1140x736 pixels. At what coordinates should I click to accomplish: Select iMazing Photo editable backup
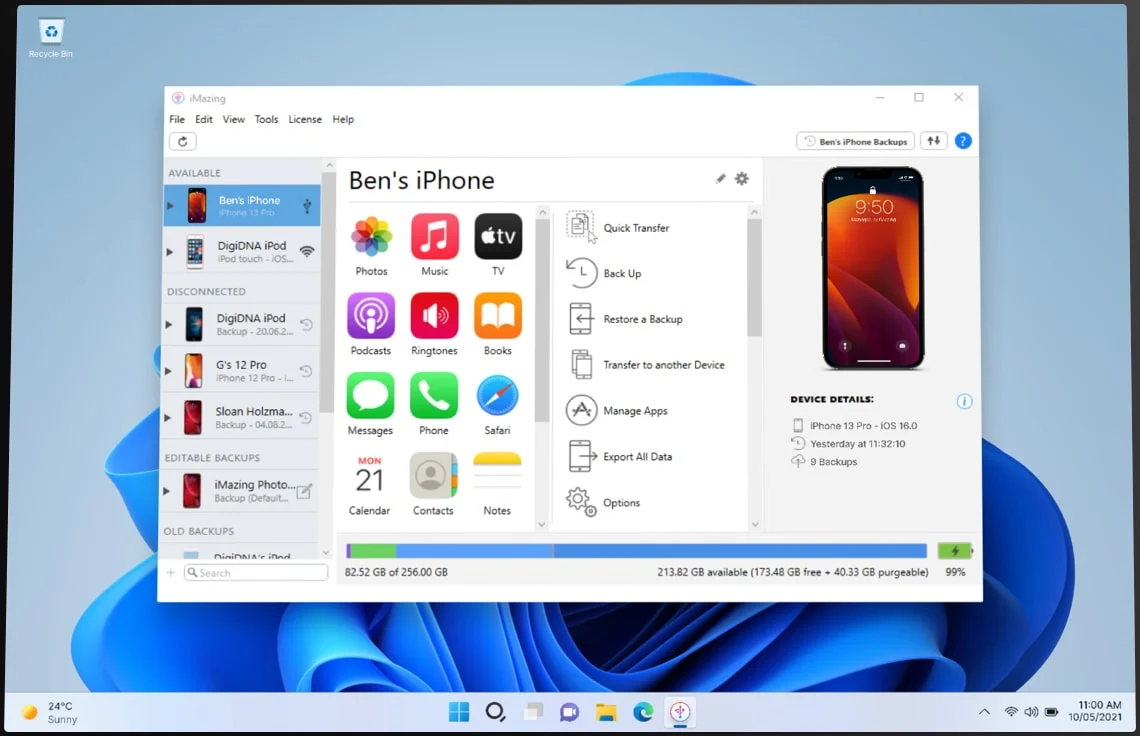pyautogui.click(x=239, y=491)
